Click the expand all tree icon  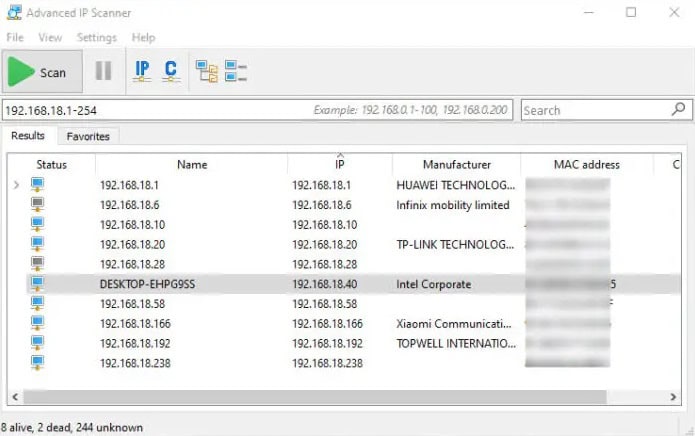207,71
